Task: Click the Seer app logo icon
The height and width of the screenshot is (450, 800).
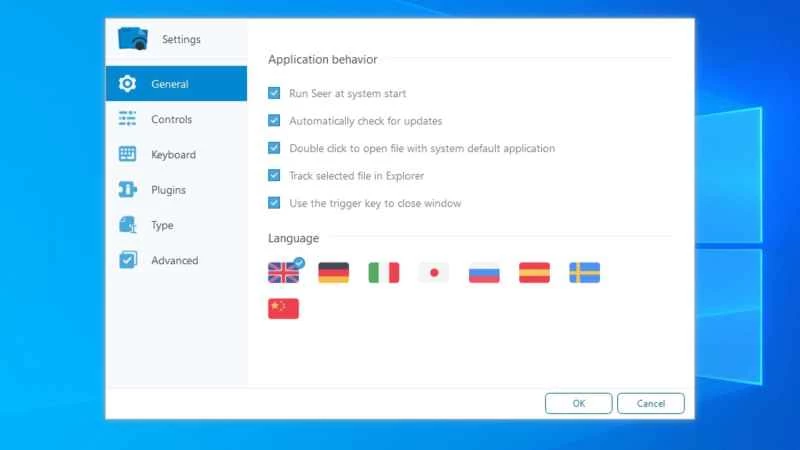Action: pos(133,39)
